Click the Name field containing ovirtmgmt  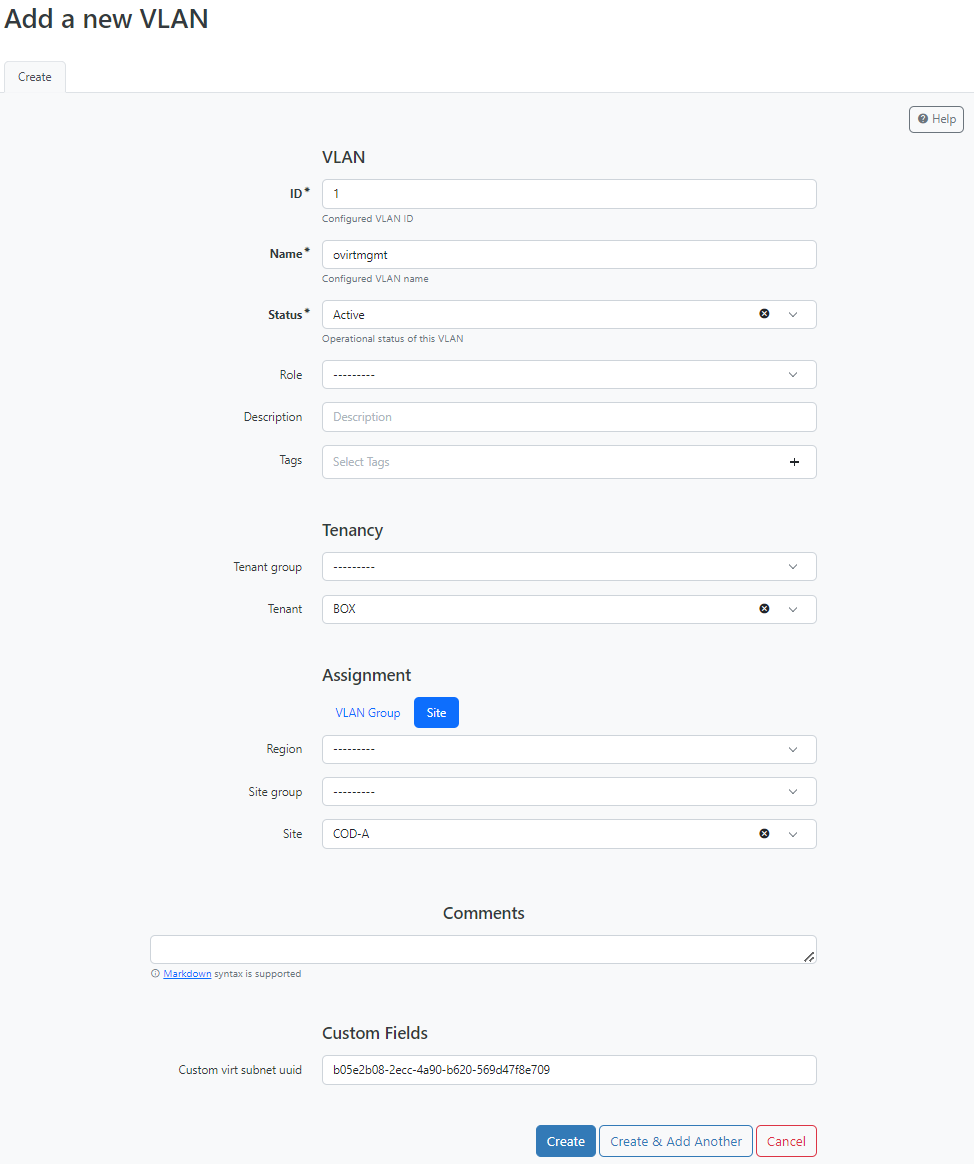[569, 255]
